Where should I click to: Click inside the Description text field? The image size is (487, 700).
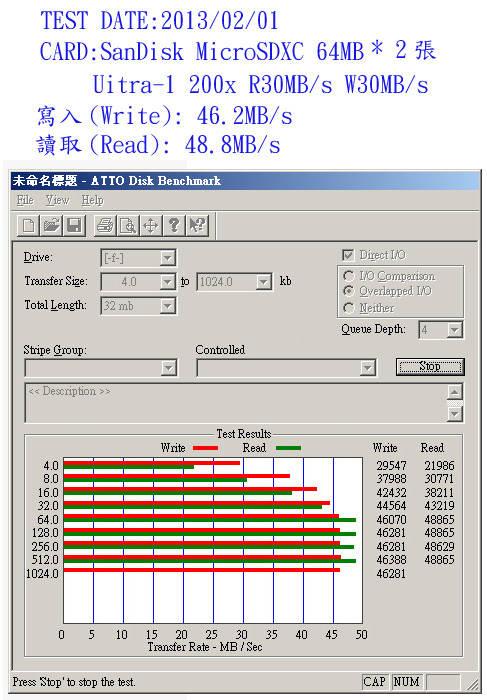click(236, 403)
